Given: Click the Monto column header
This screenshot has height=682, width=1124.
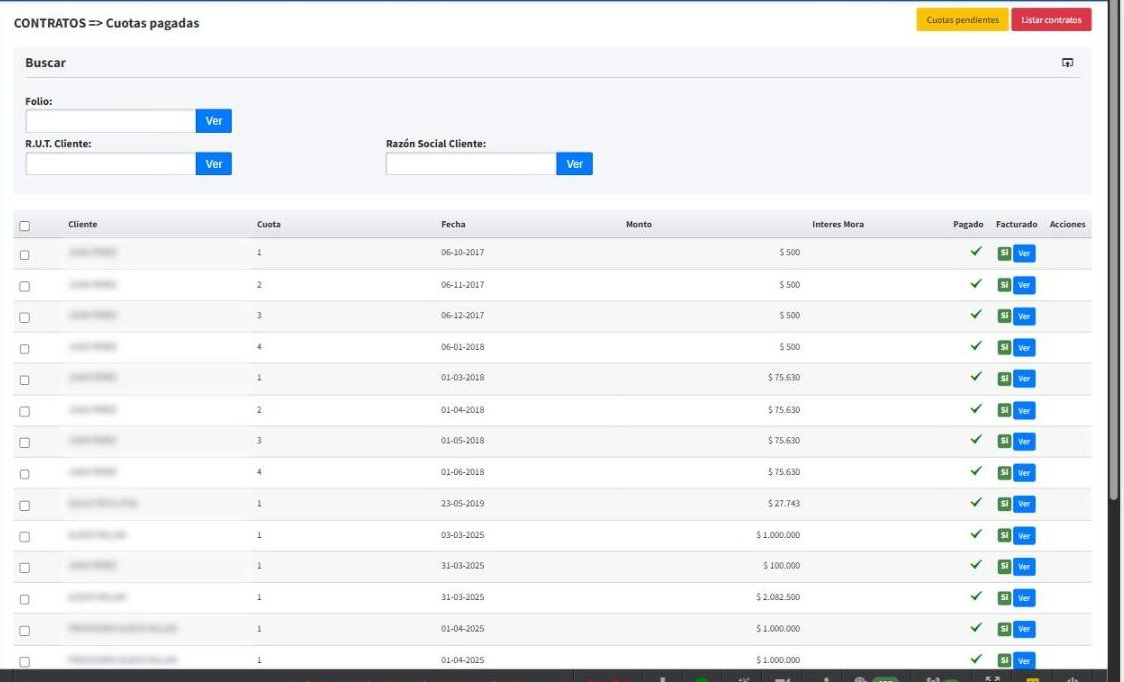Looking at the screenshot, I should [x=639, y=224].
